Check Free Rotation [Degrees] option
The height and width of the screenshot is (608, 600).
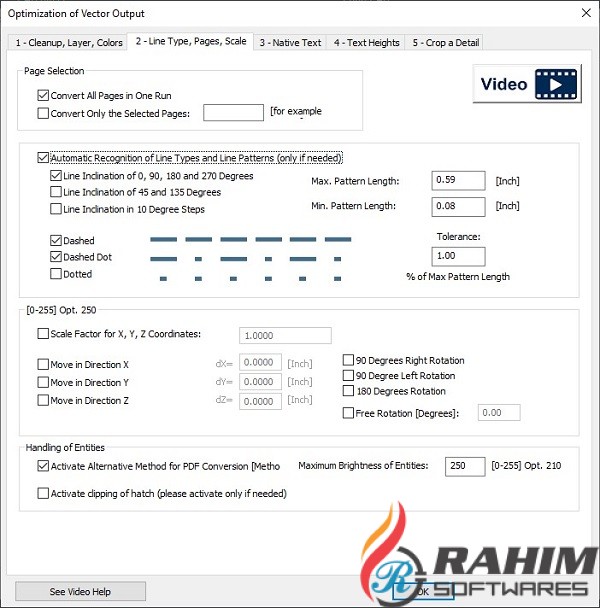pyautogui.click(x=348, y=413)
